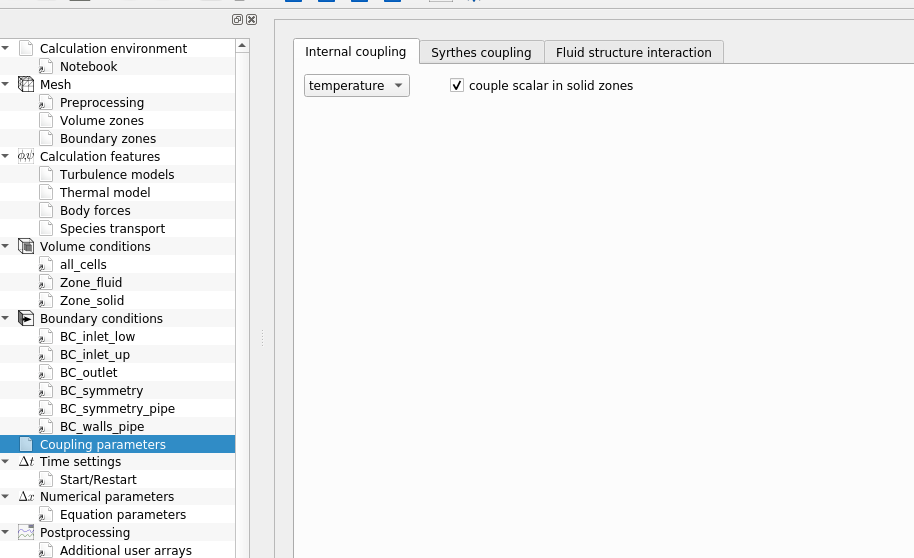Open the BC_walls_pipe boundary item
This screenshot has width=914, height=558.
coord(101,427)
